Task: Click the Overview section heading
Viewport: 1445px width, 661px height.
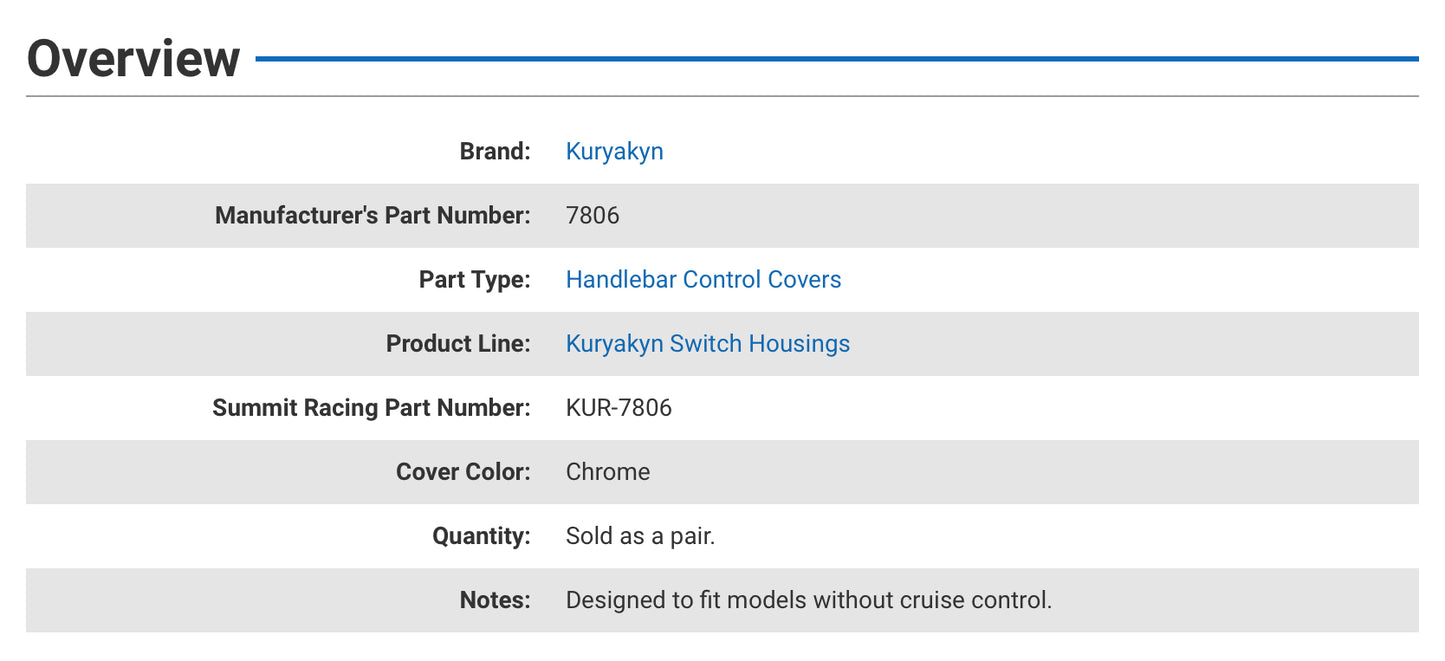Action: click(133, 58)
